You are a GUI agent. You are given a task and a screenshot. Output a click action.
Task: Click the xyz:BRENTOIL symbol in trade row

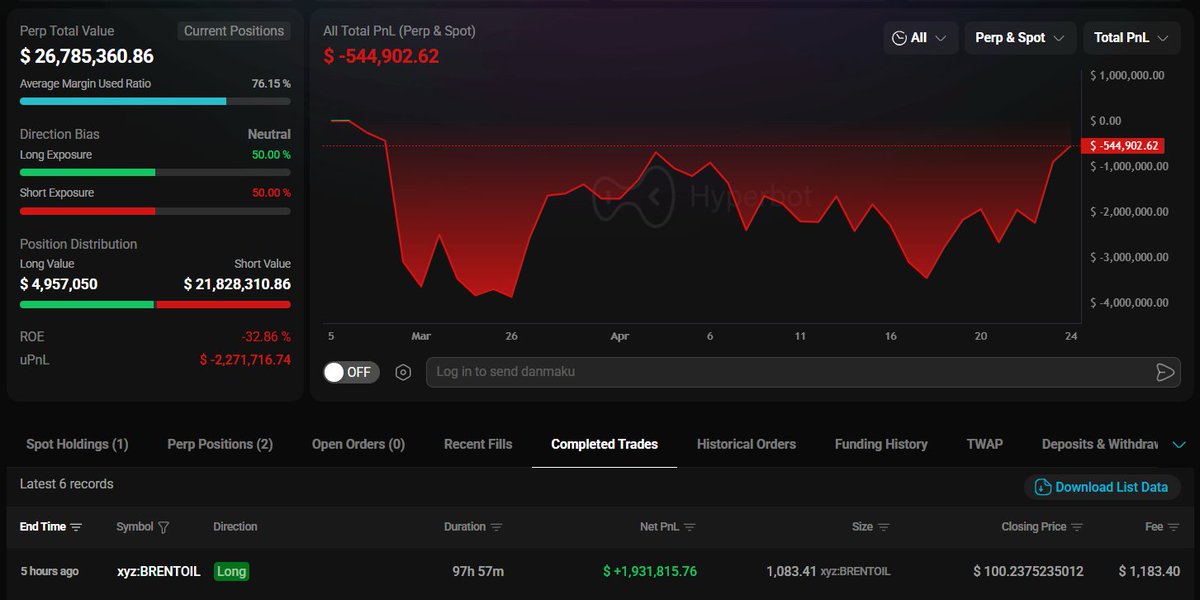click(158, 572)
